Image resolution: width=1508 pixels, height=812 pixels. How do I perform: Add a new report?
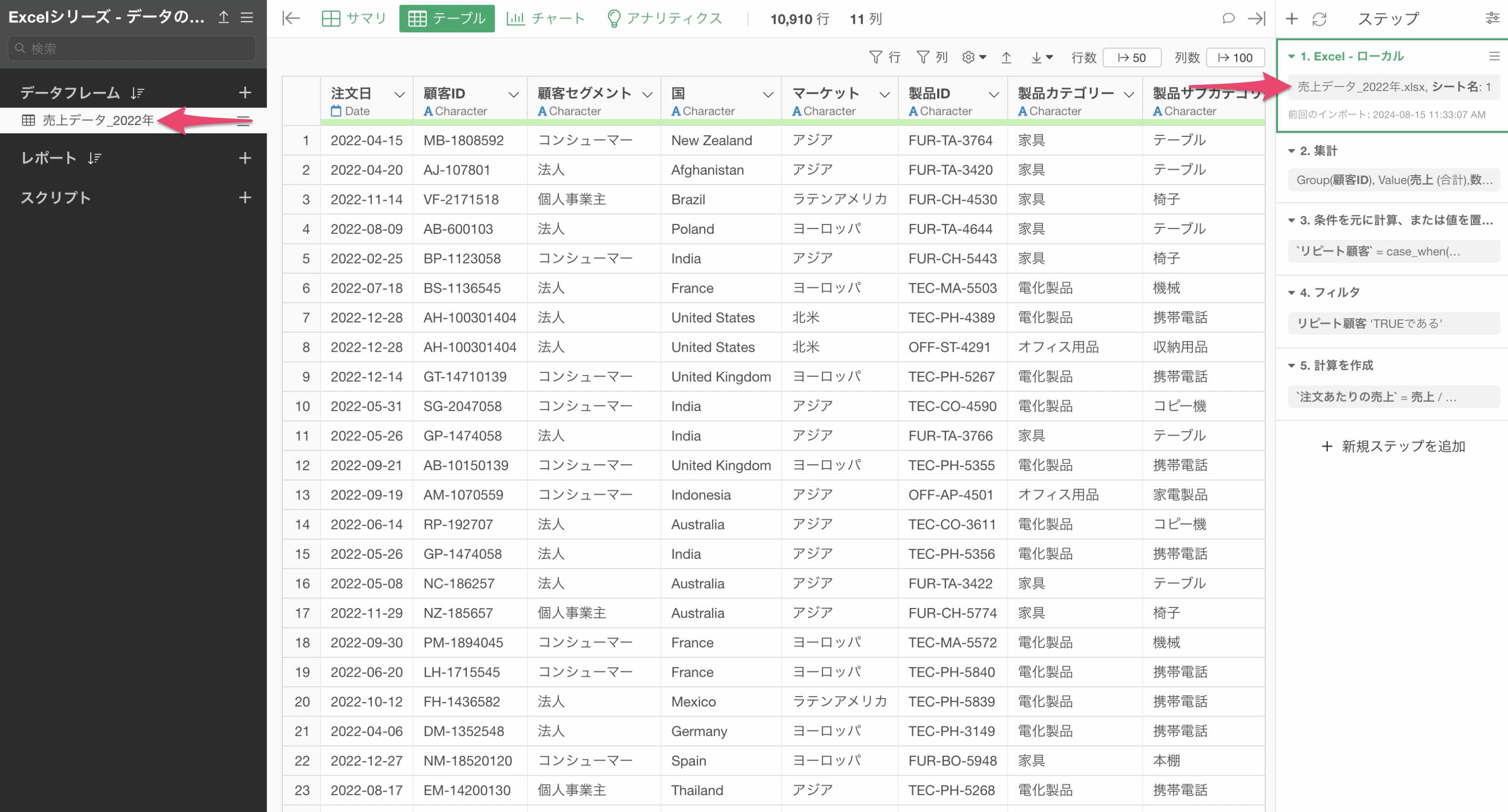(245, 158)
